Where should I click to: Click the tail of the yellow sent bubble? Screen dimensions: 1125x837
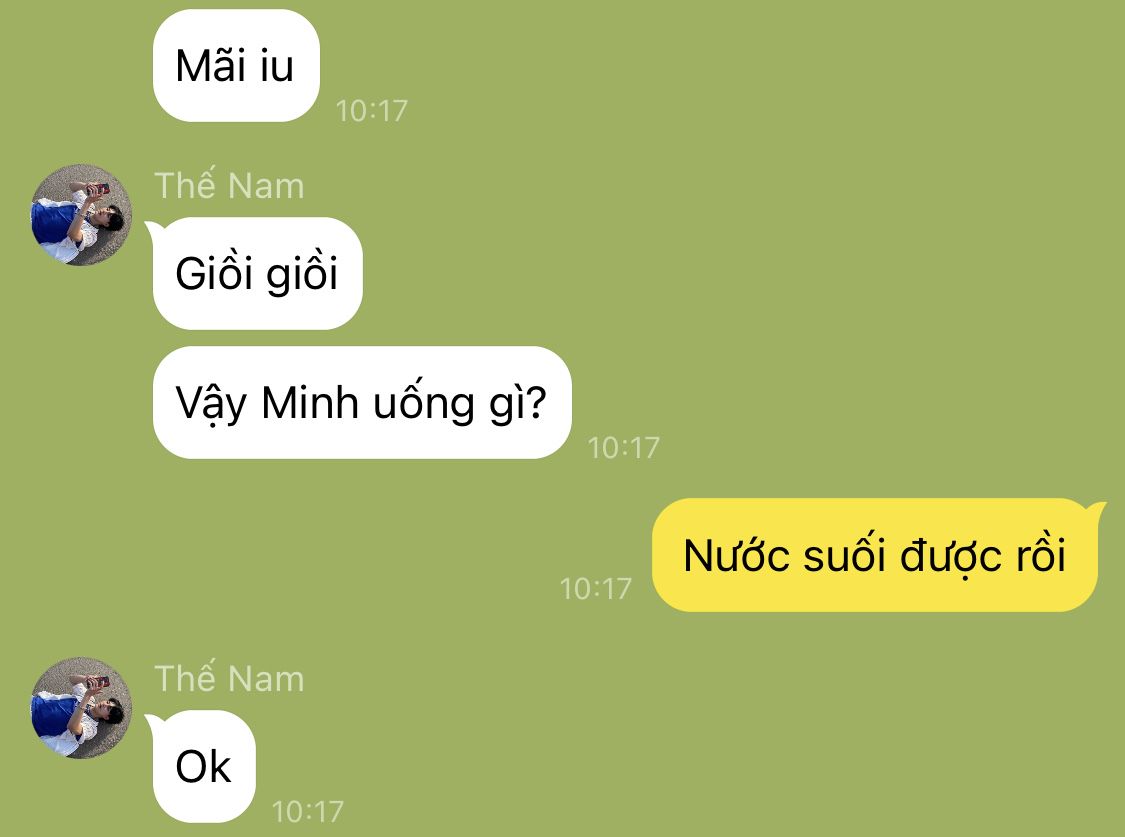(x=1095, y=509)
